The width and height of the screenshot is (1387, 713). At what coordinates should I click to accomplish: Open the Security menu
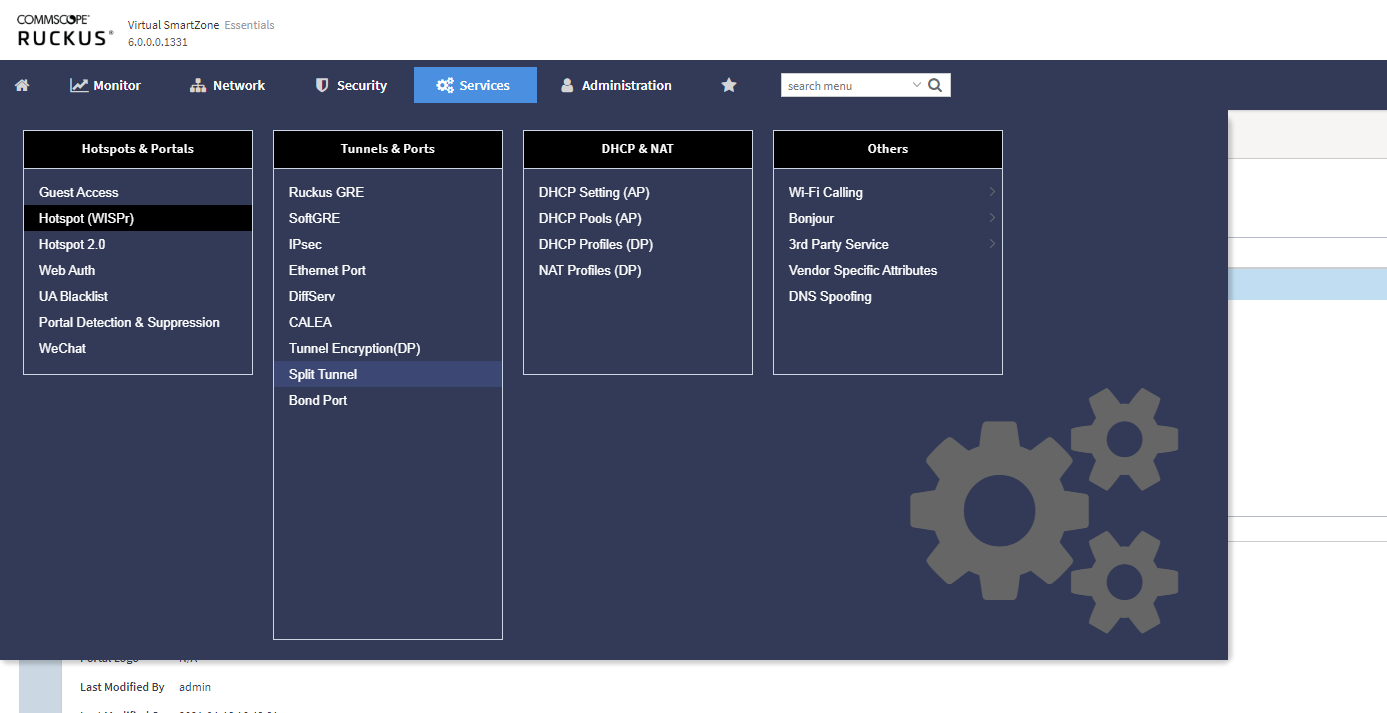coord(351,85)
